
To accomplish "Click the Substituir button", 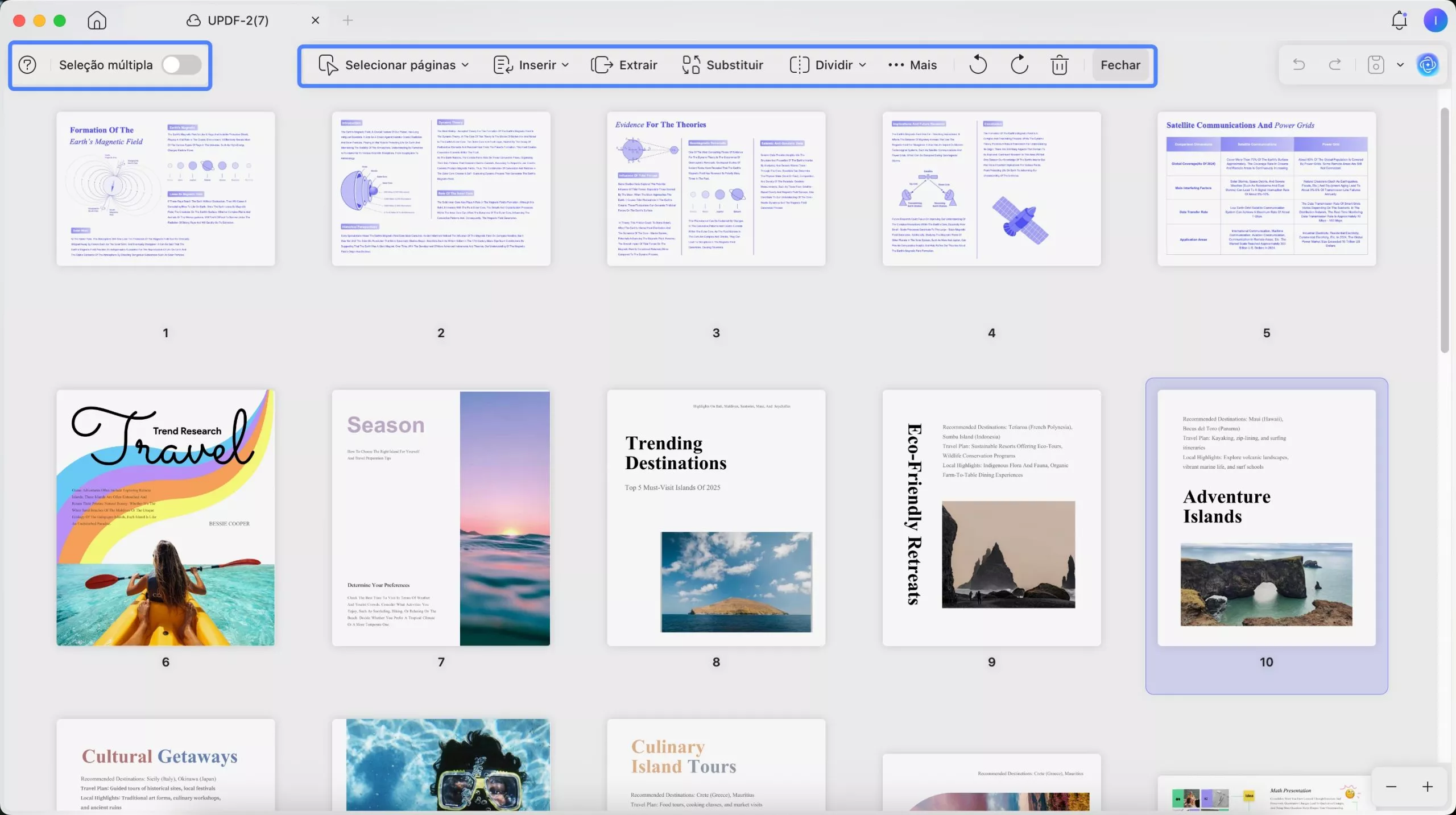I will 722,65.
